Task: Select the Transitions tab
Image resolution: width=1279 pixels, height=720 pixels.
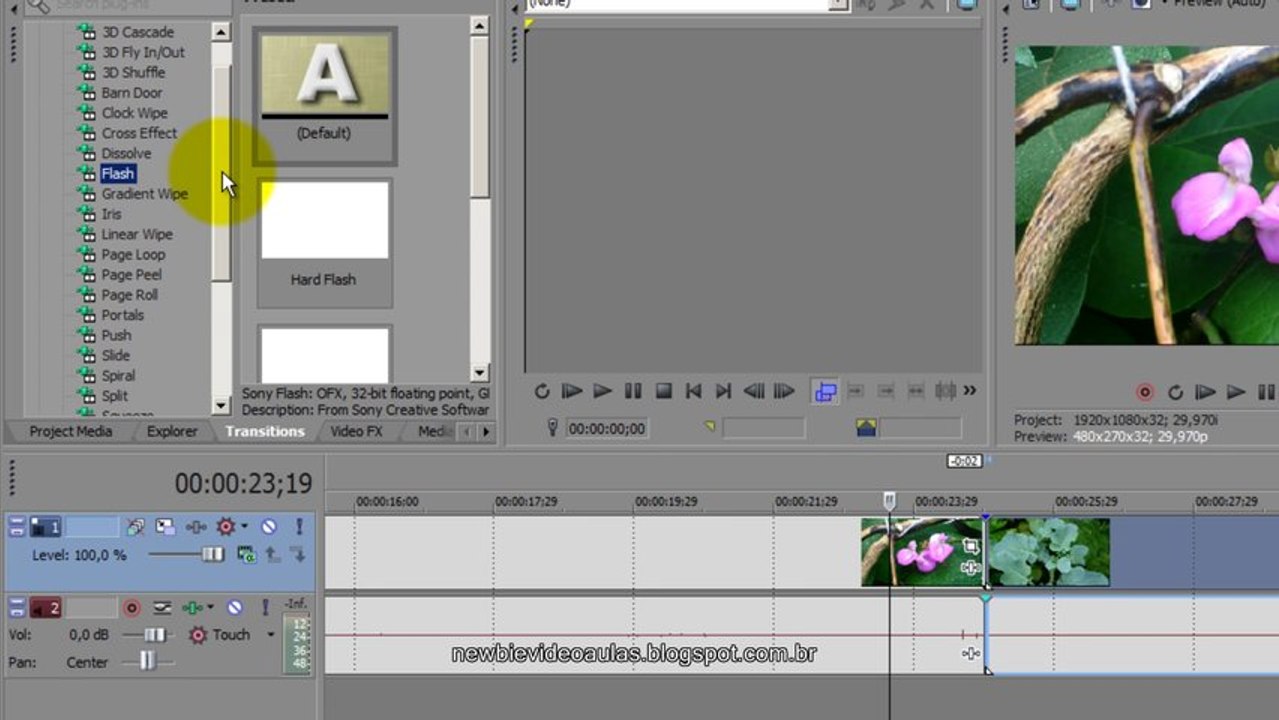Action: pos(265,431)
